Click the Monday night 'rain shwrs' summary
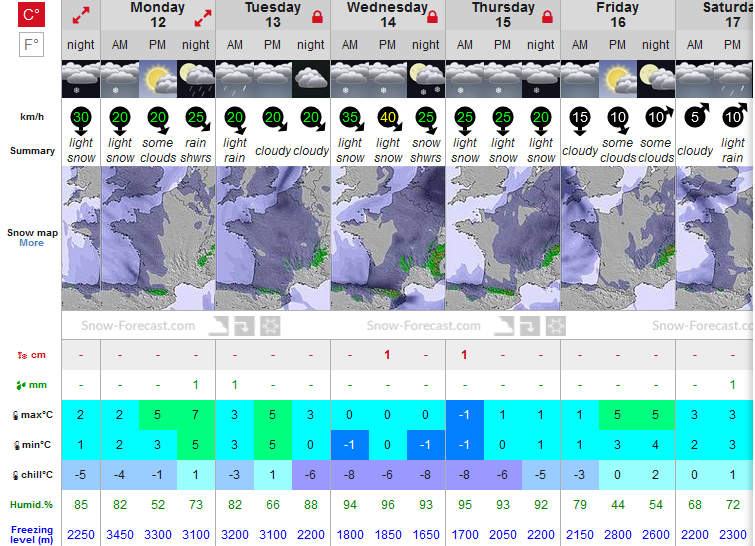This screenshot has width=755, height=546. click(196, 150)
